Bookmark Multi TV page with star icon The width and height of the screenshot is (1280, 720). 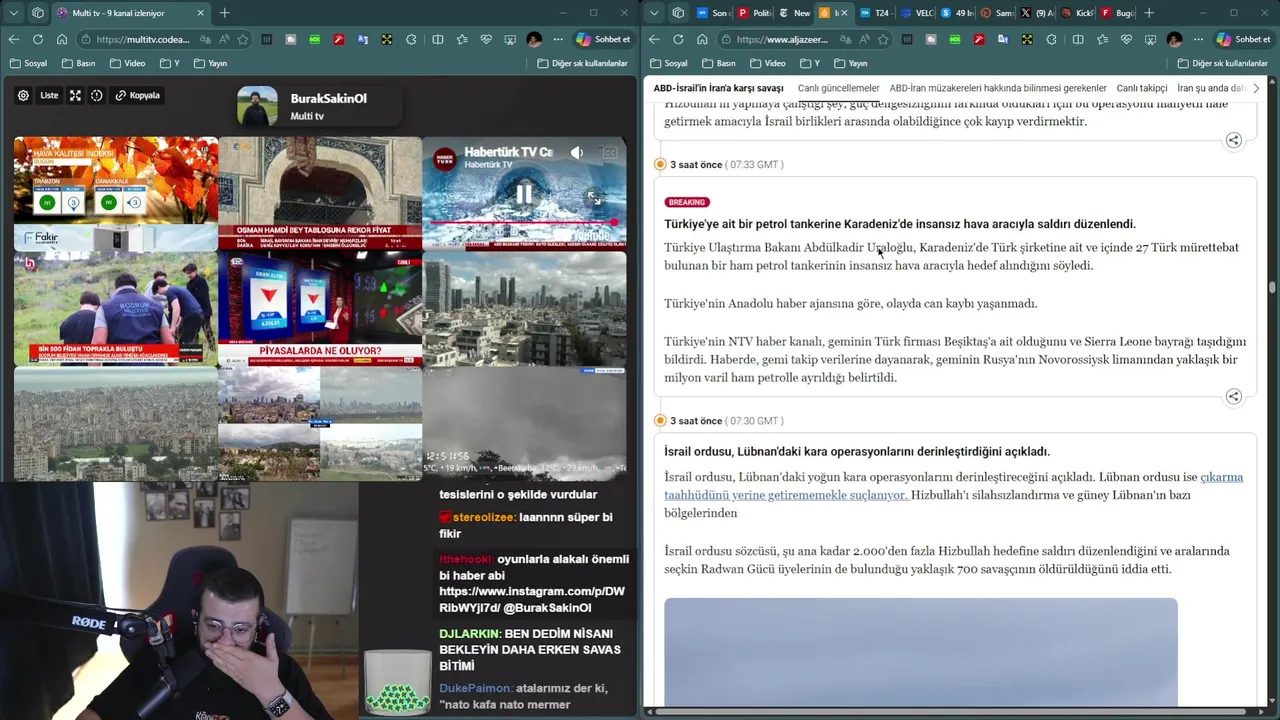click(242, 40)
